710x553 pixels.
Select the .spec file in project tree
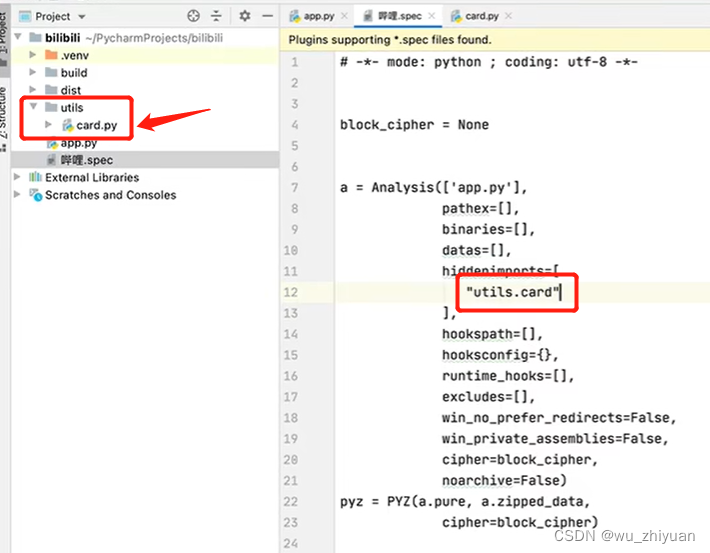(x=87, y=160)
